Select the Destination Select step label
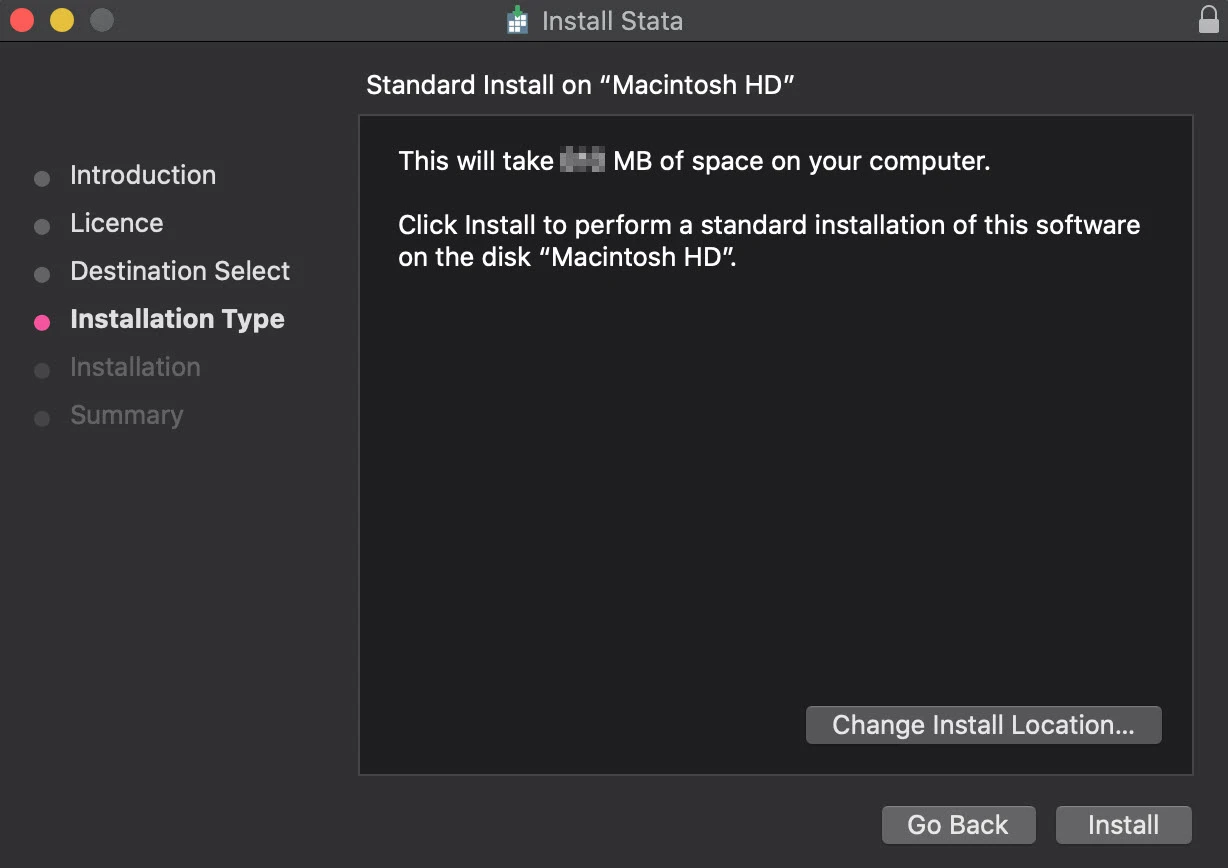Image resolution: width=1228 pixels, height=868 pixels. (x=180, y=271)
